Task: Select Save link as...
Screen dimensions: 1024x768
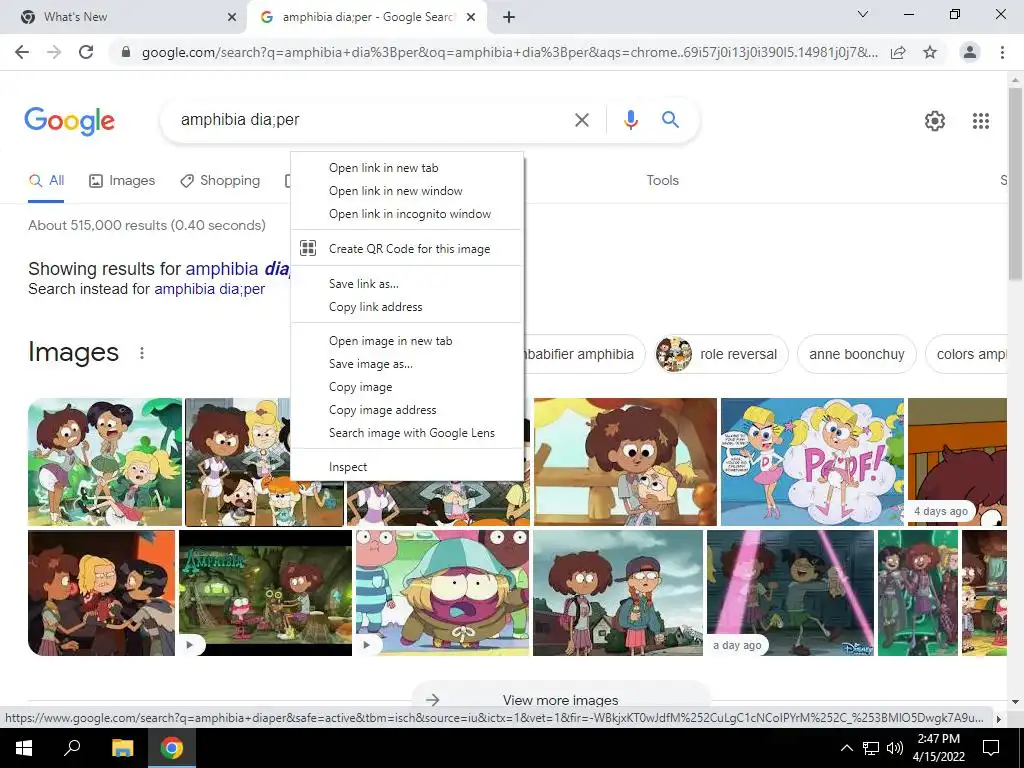Action: point(407,283)
